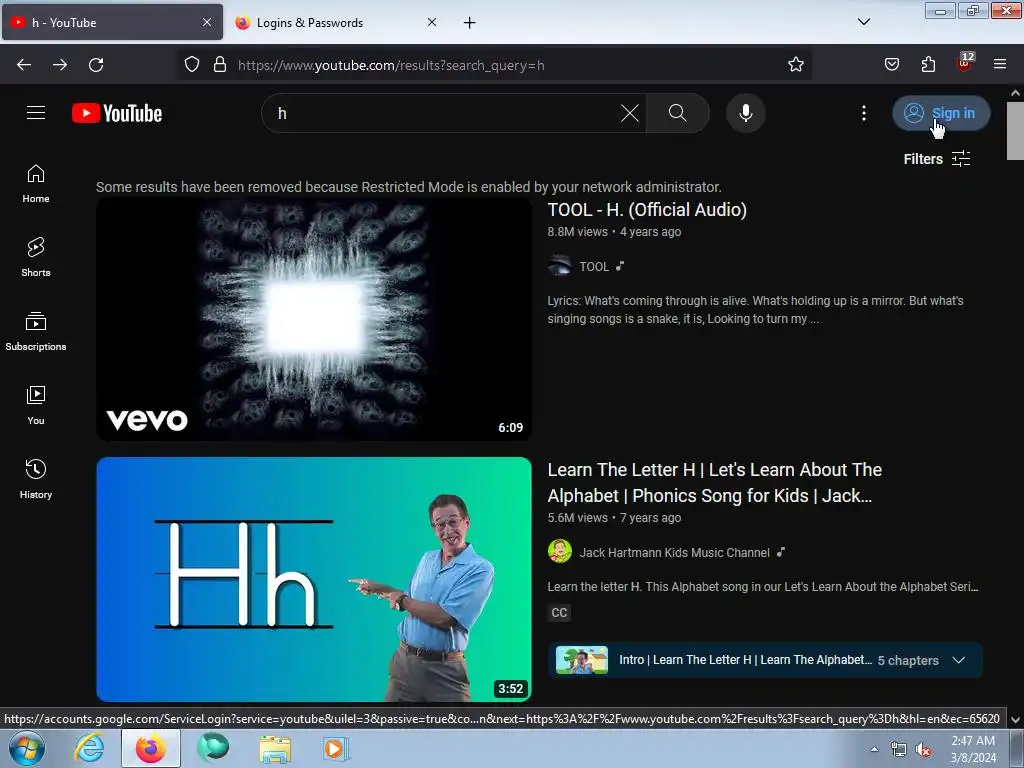Open the Firefox application menu
This screenshot has width=1024, height=768.
[1000, 64]
